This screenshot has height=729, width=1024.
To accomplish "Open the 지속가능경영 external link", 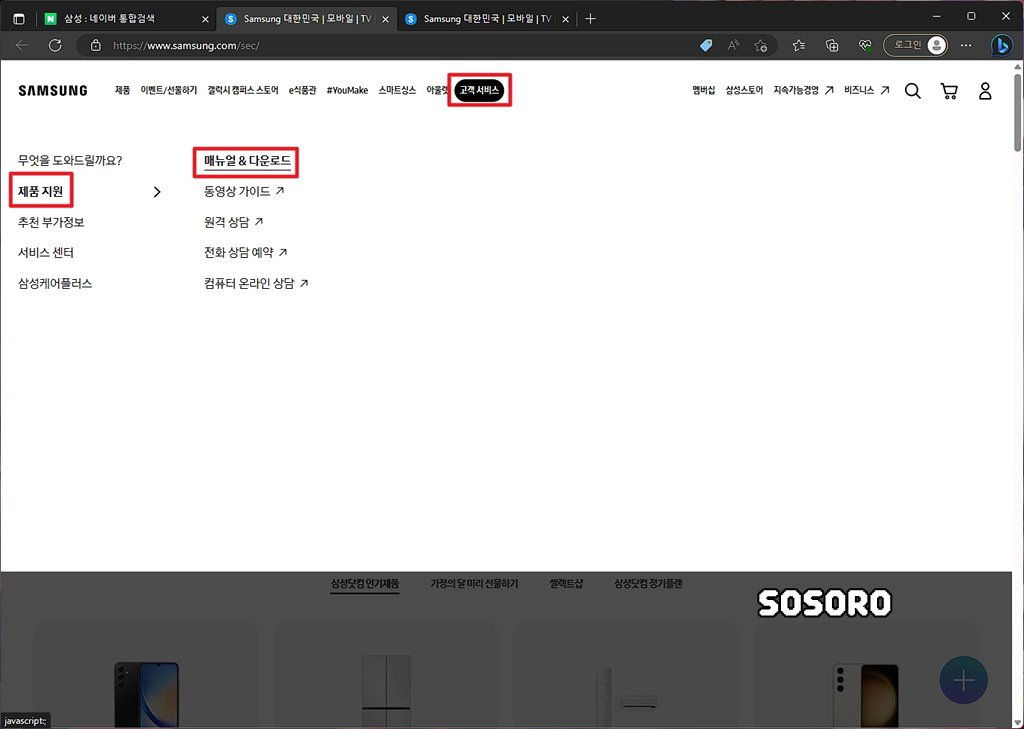I will (803, 91).
